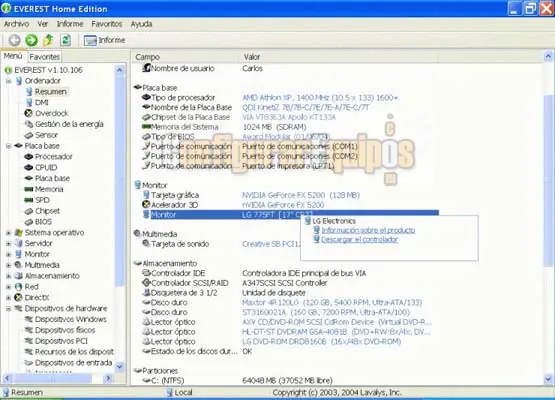Click NVIDIA GeForce FX 5200 (128 MB) link
This screenshot has height=400, width=555.
301,195
